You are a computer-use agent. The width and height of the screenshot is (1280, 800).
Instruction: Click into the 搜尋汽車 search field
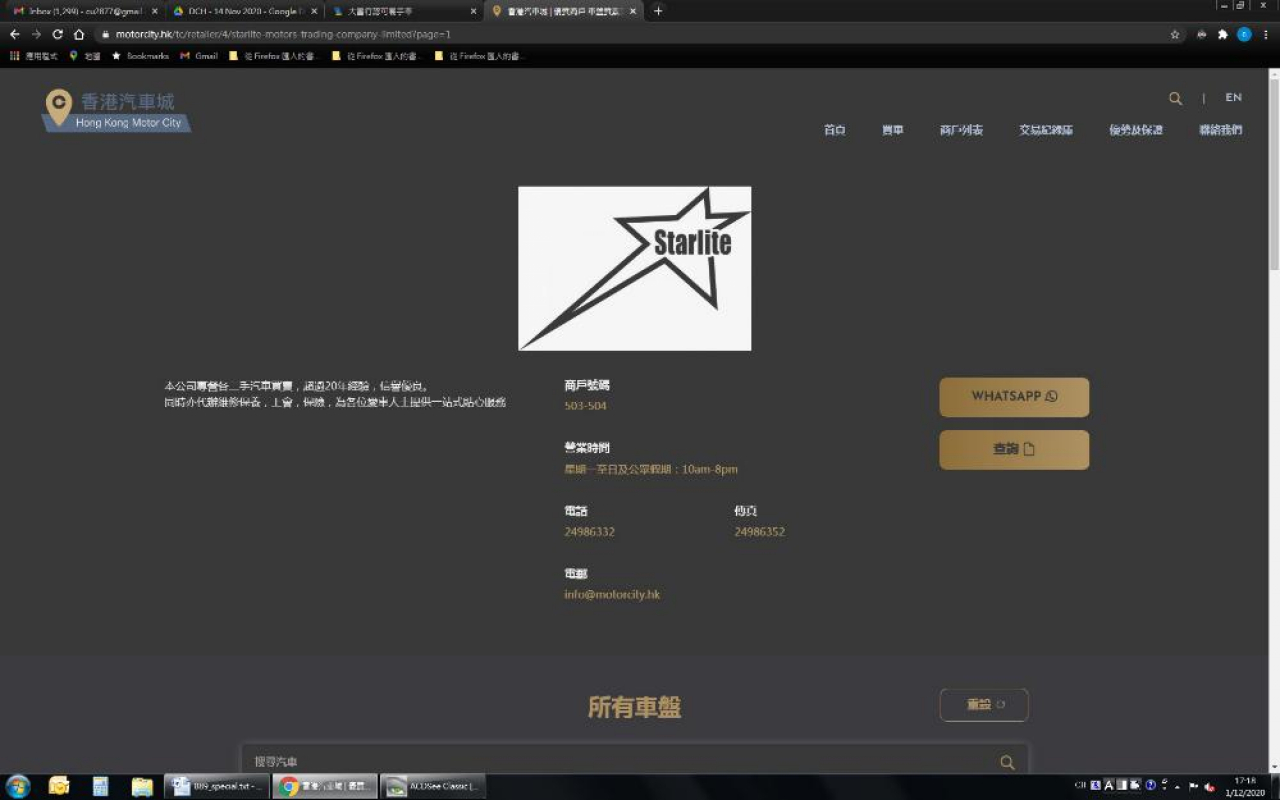[x=620, y=762]
